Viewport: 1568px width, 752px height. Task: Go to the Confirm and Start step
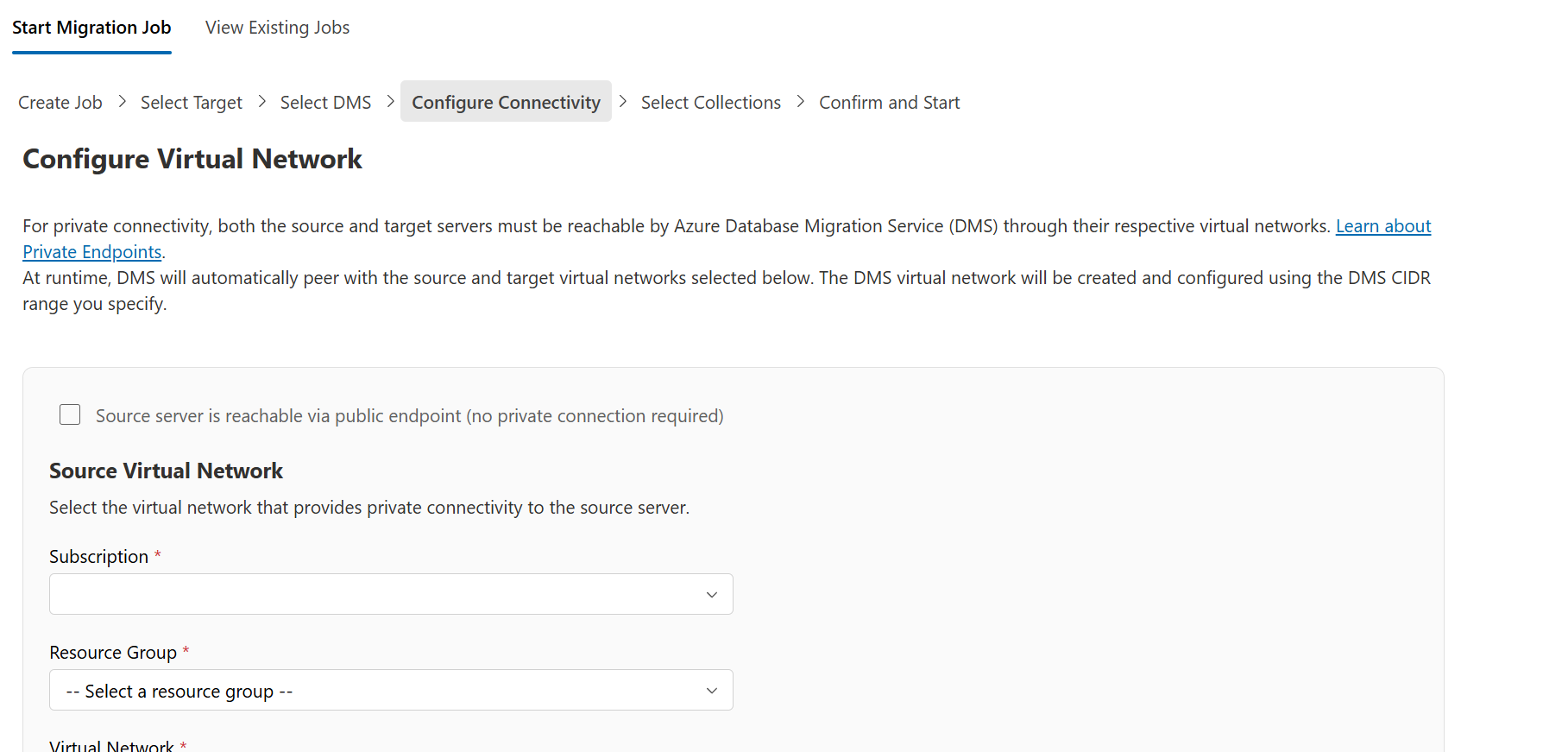click(x=889, y=103)
